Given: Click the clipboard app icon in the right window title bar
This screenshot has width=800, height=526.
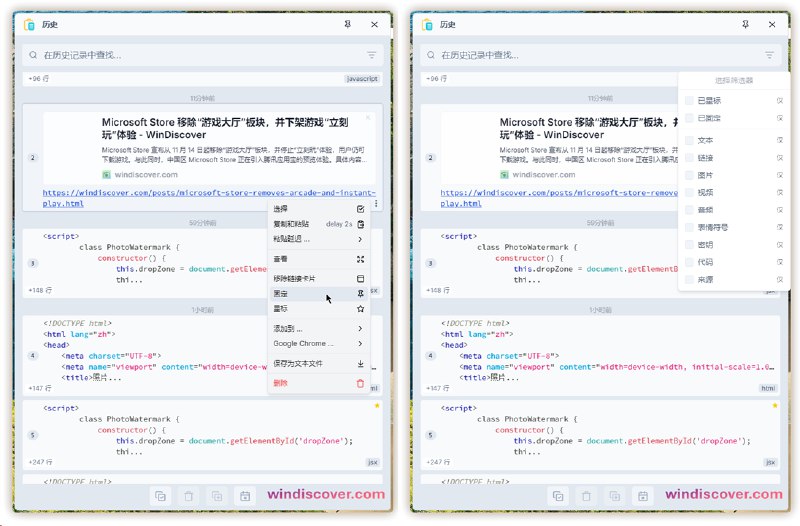Looking at the screenshot, I should coord(427,24).
